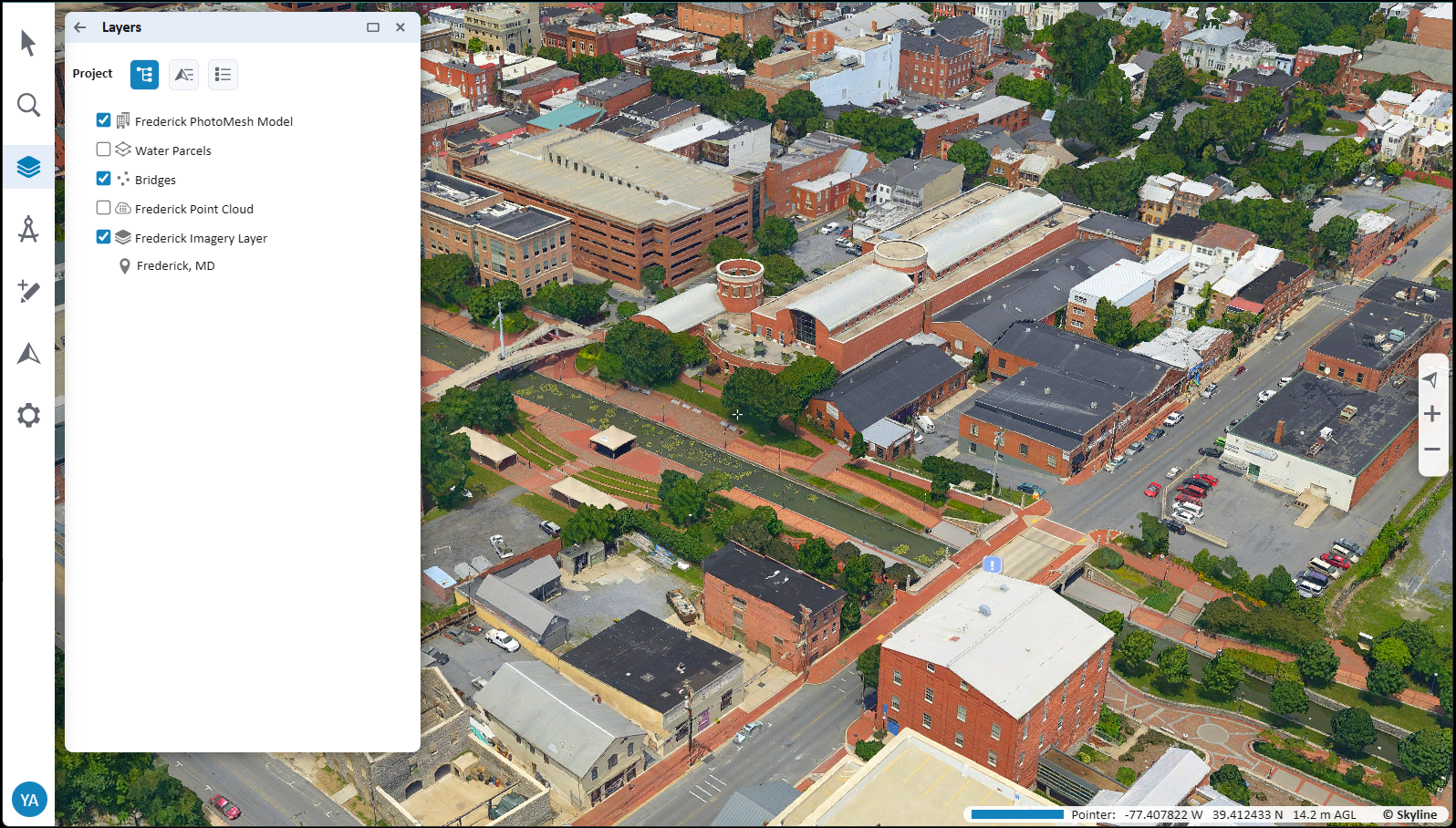The image size is (1456, 828).
Task: Enable Frederick Point Cloud layer
Action: click(x=103, y=208)
